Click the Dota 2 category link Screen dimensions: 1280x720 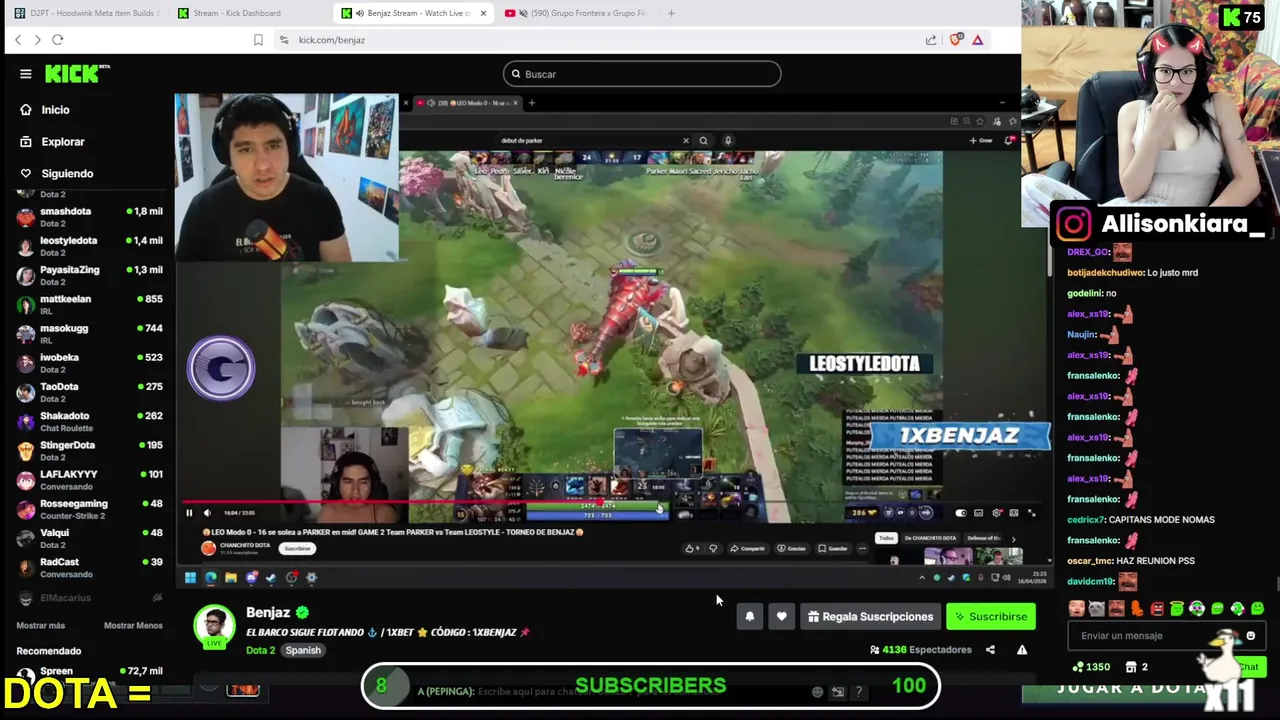pyautogui.click(x=260, y=650)
